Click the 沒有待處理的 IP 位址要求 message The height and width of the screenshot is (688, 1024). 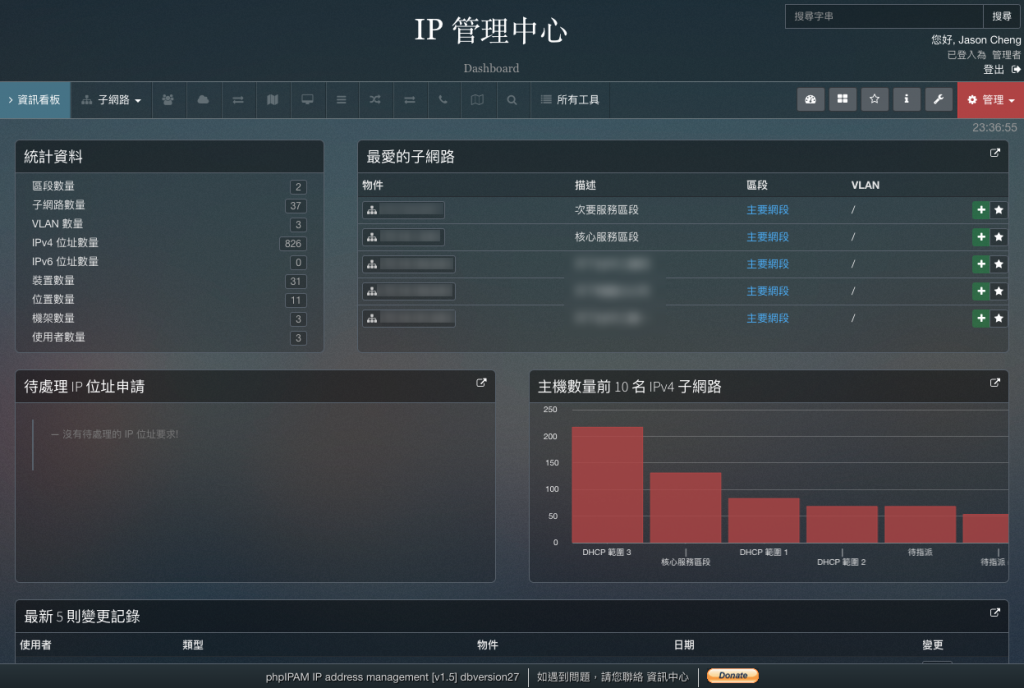click(x=114, y=434)
